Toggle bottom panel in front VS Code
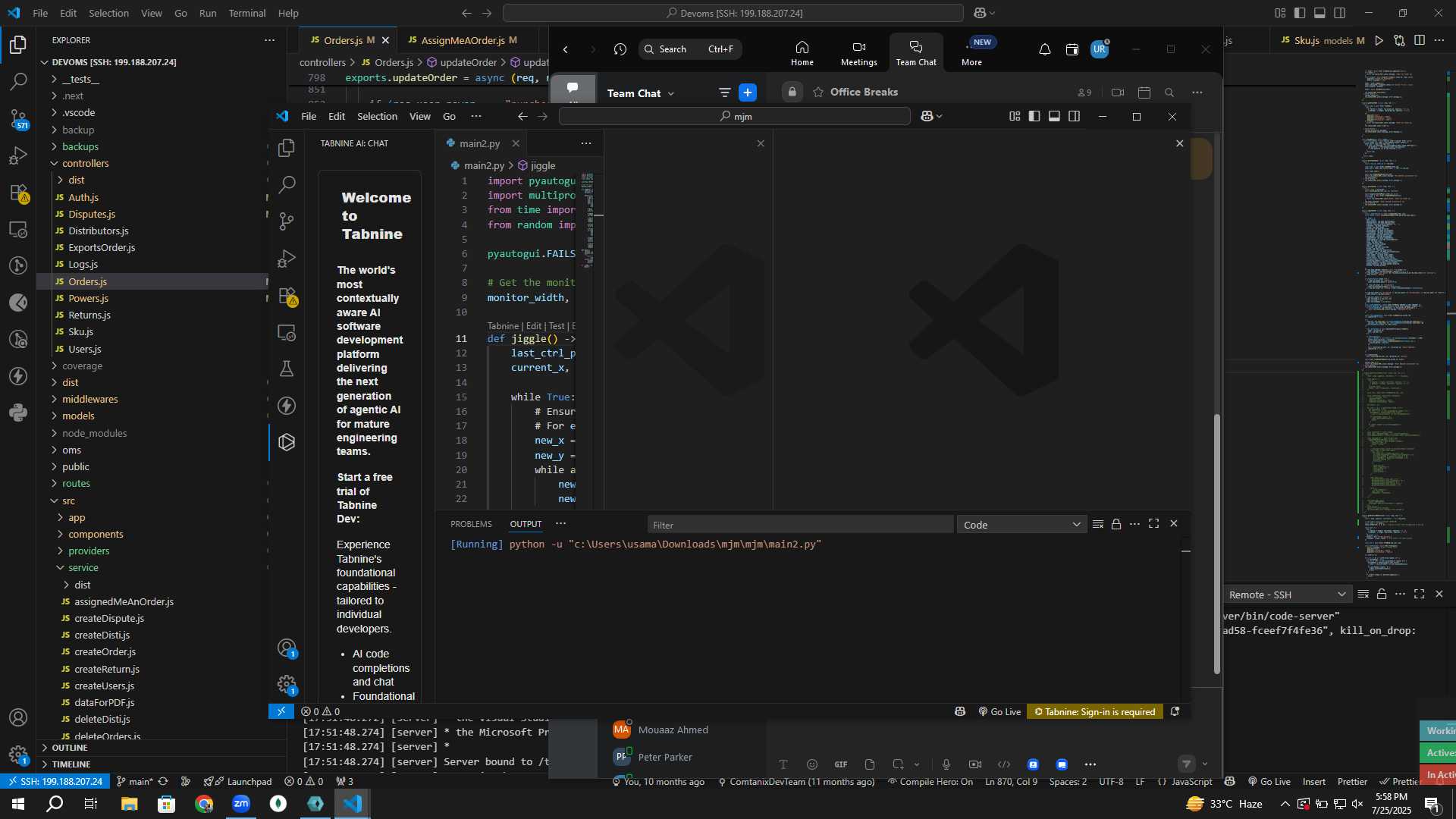Screen dimensions: 1456x819 (1054, 116)
